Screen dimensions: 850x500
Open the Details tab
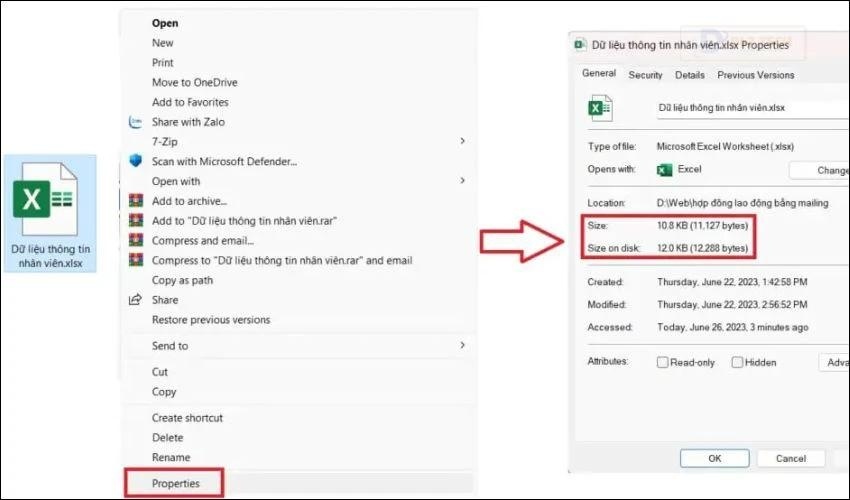click(689, 75)
